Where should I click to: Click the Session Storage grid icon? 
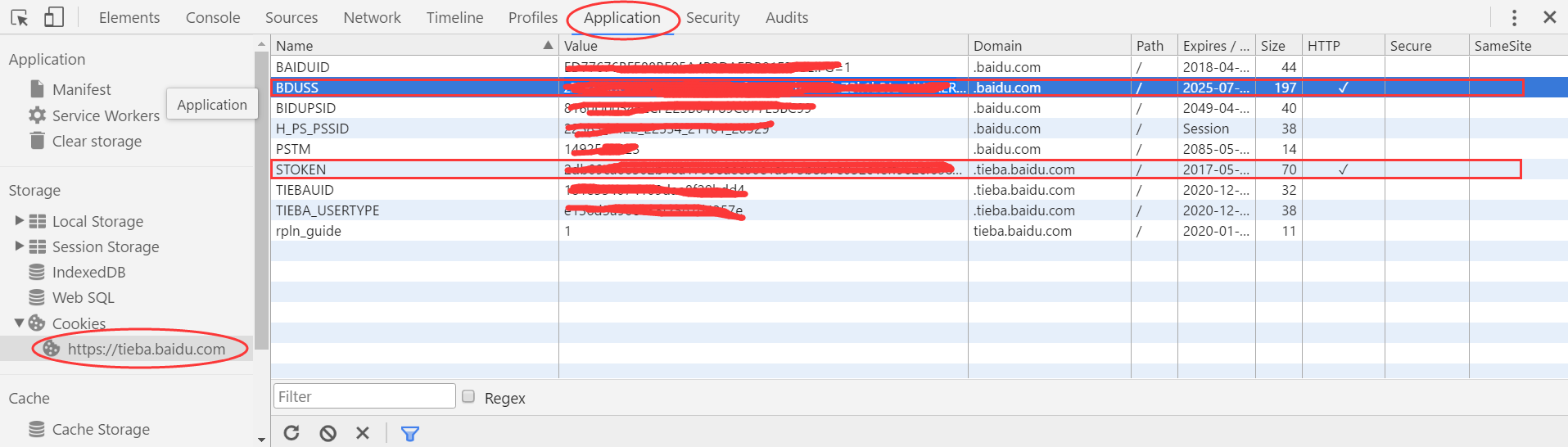click(38, 246)
